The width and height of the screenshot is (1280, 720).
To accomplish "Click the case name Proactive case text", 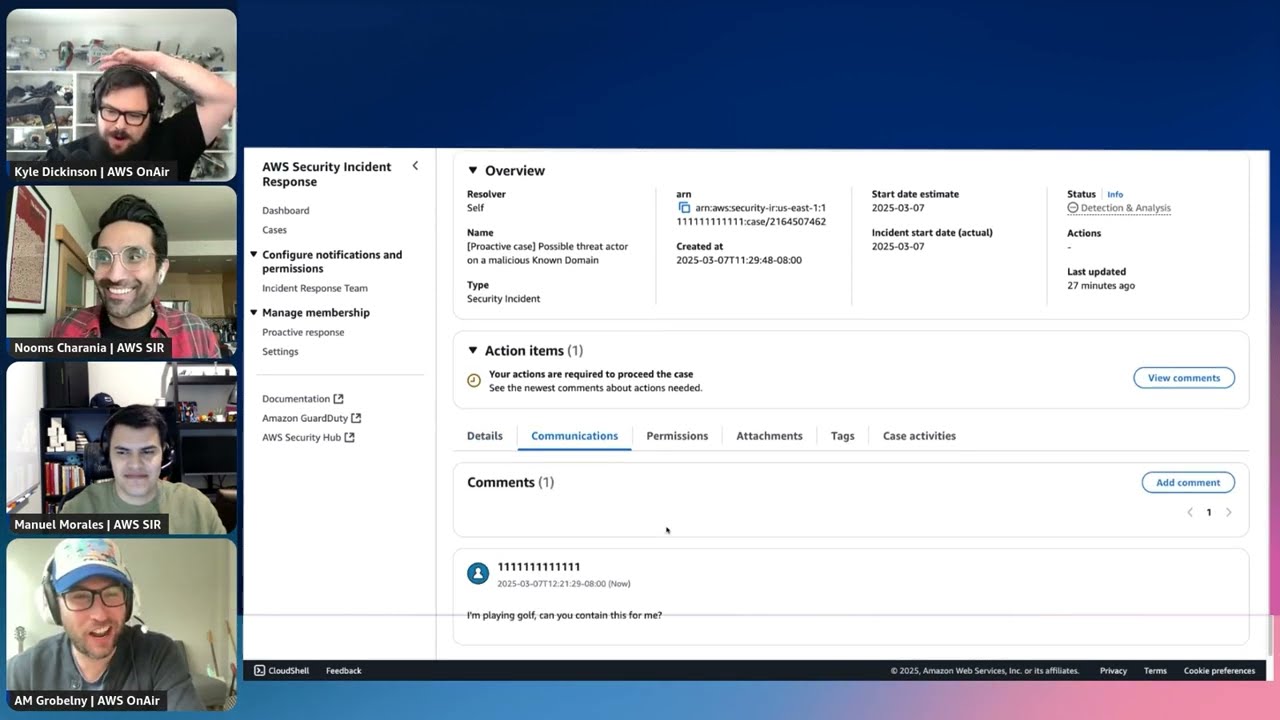I will pyautogui.click(x=548, y=253).
